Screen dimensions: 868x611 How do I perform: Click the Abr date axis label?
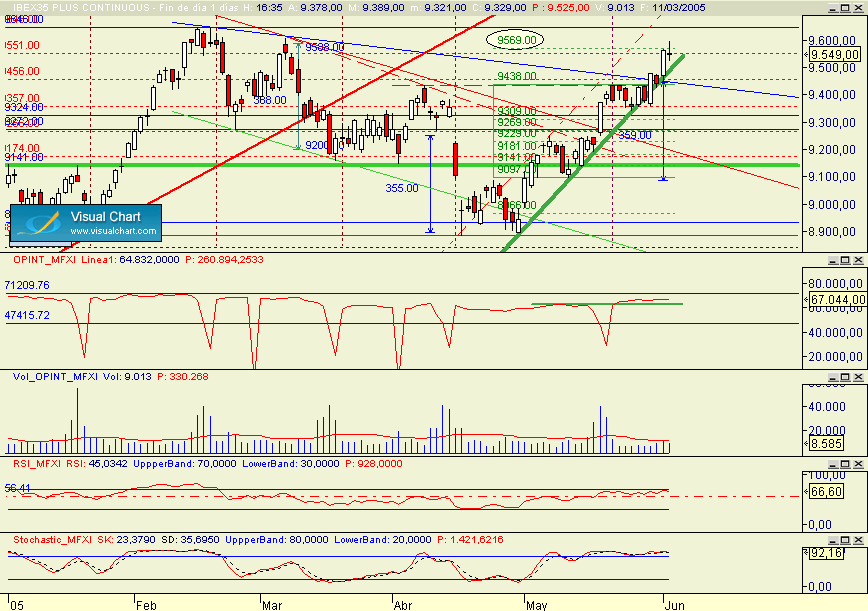[x=403, y=605]
